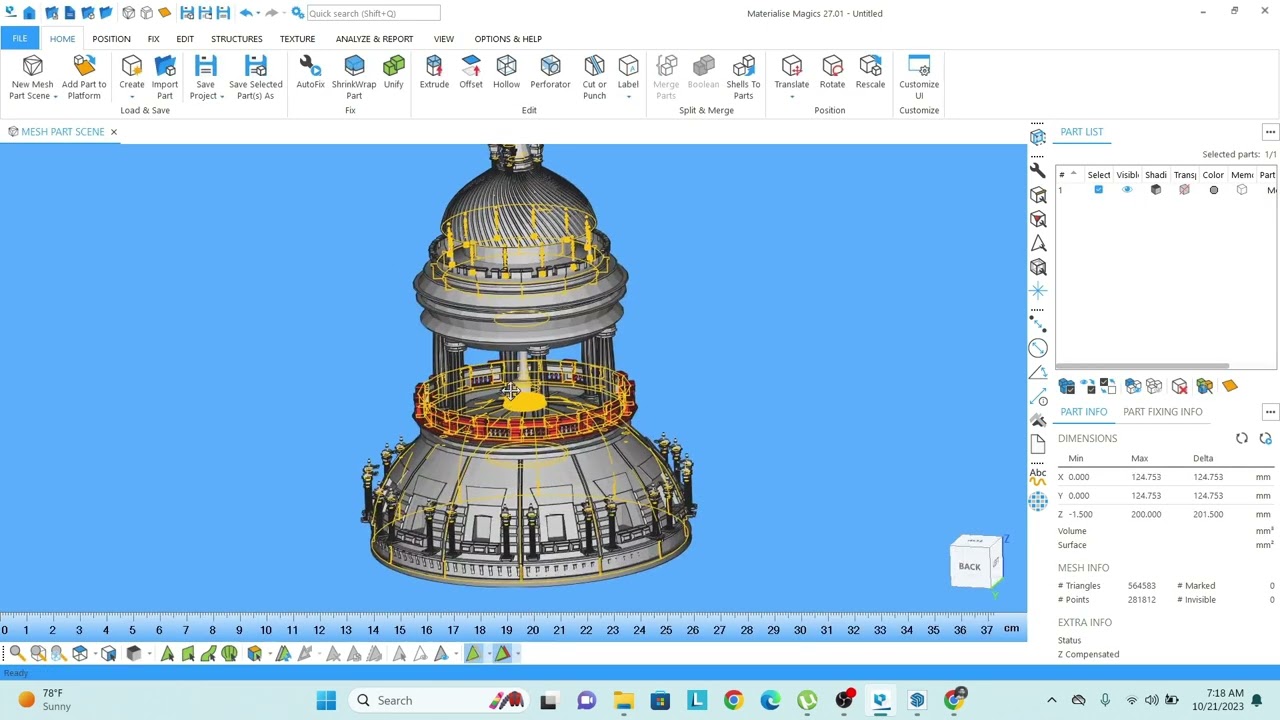Click the delete part icon with red X
Viewport: 1280px width, 720px height.
pos(1180,387)
